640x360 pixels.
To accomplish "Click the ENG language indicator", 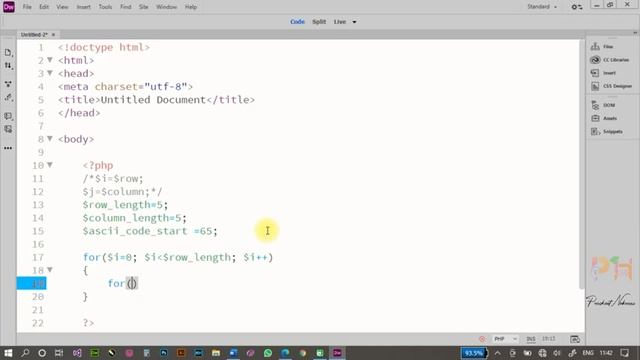I will (x=588, y=353).
